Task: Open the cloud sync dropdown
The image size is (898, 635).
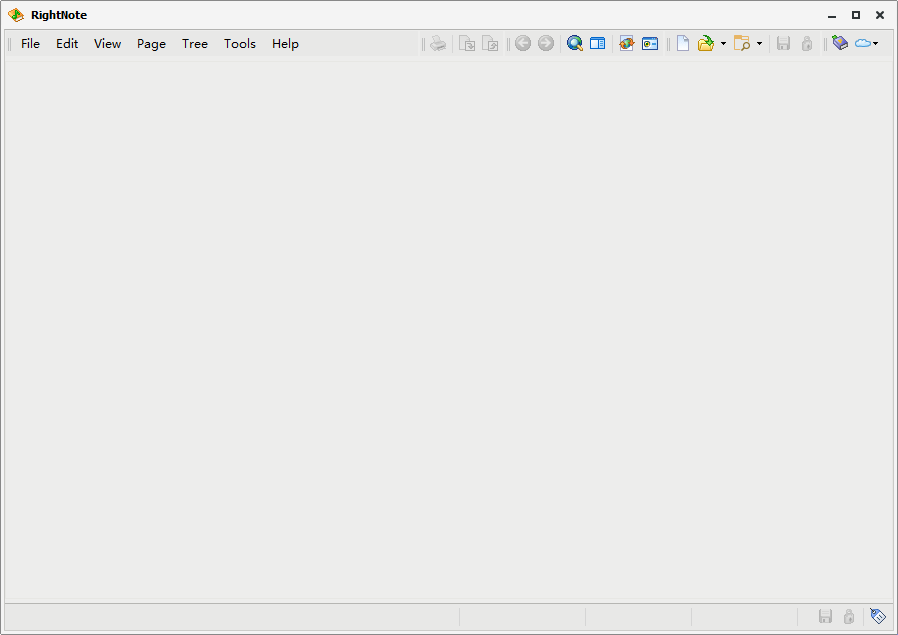Action: point(866,43)
